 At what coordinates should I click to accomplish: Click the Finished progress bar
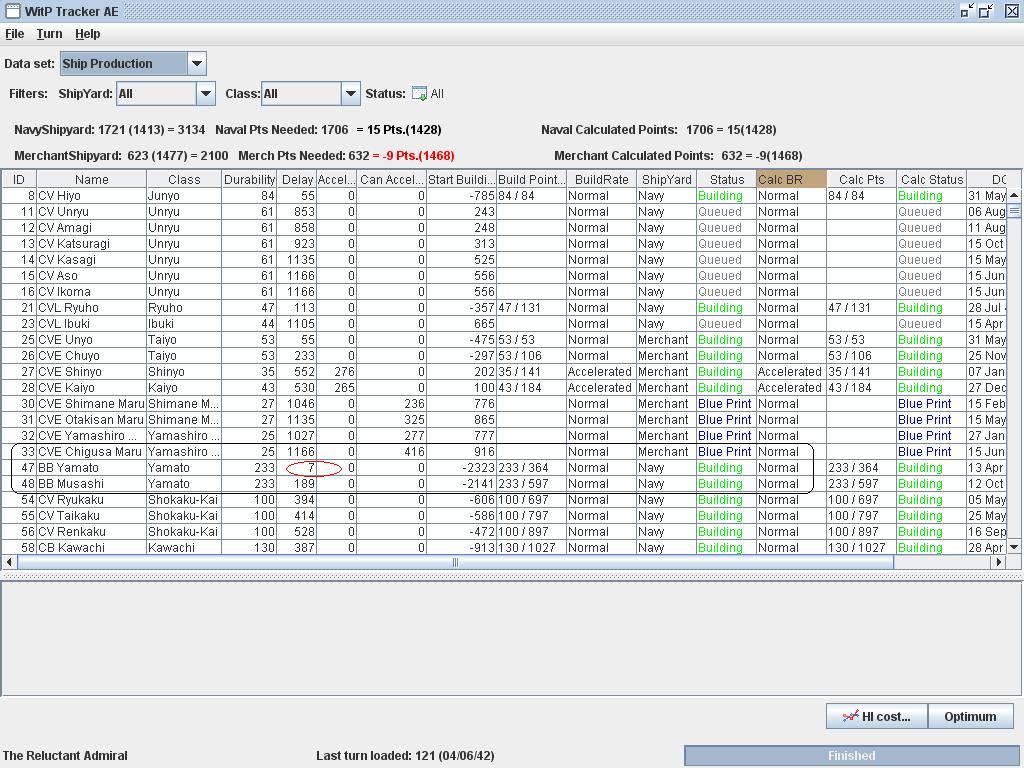tap(851, 756)
